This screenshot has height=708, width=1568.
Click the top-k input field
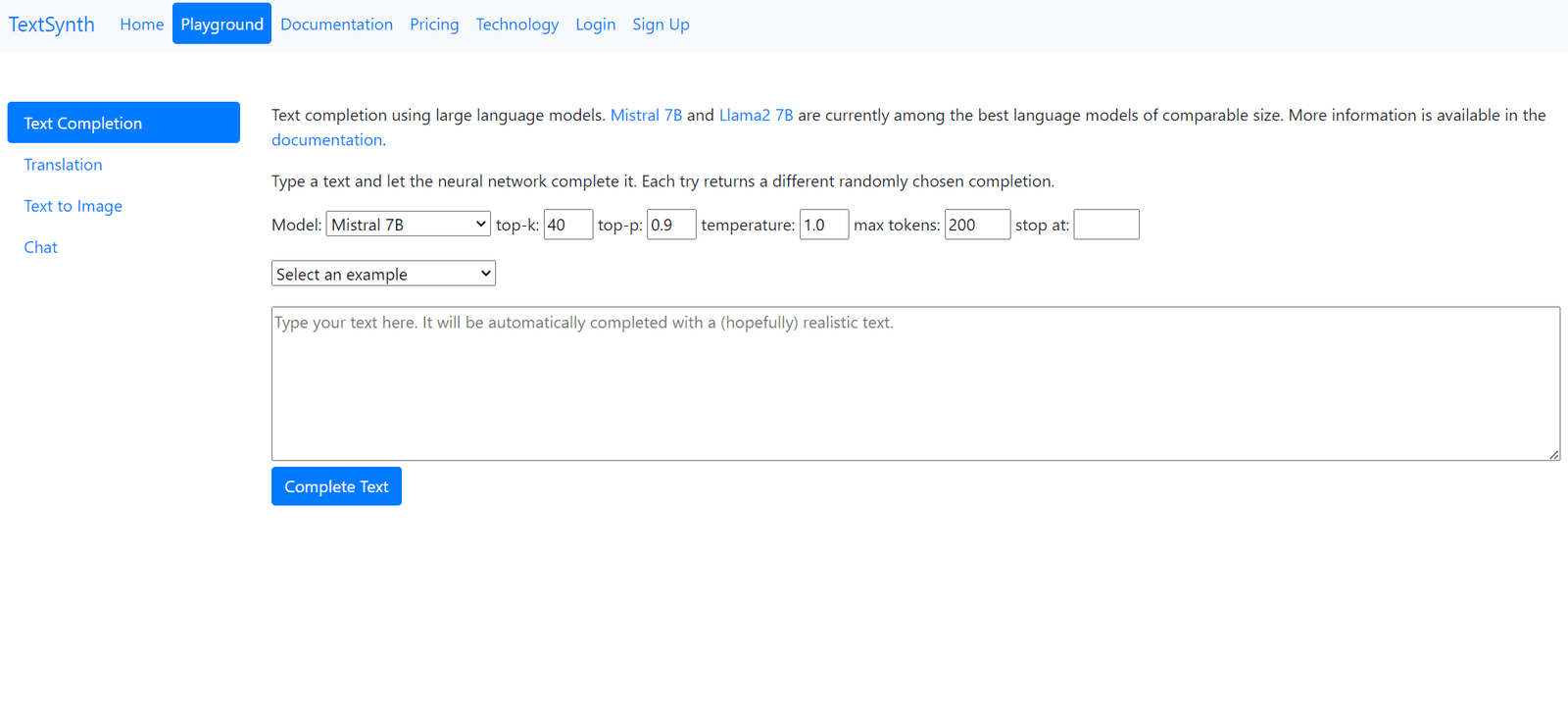pyautogui.click(x=567, y=225)
